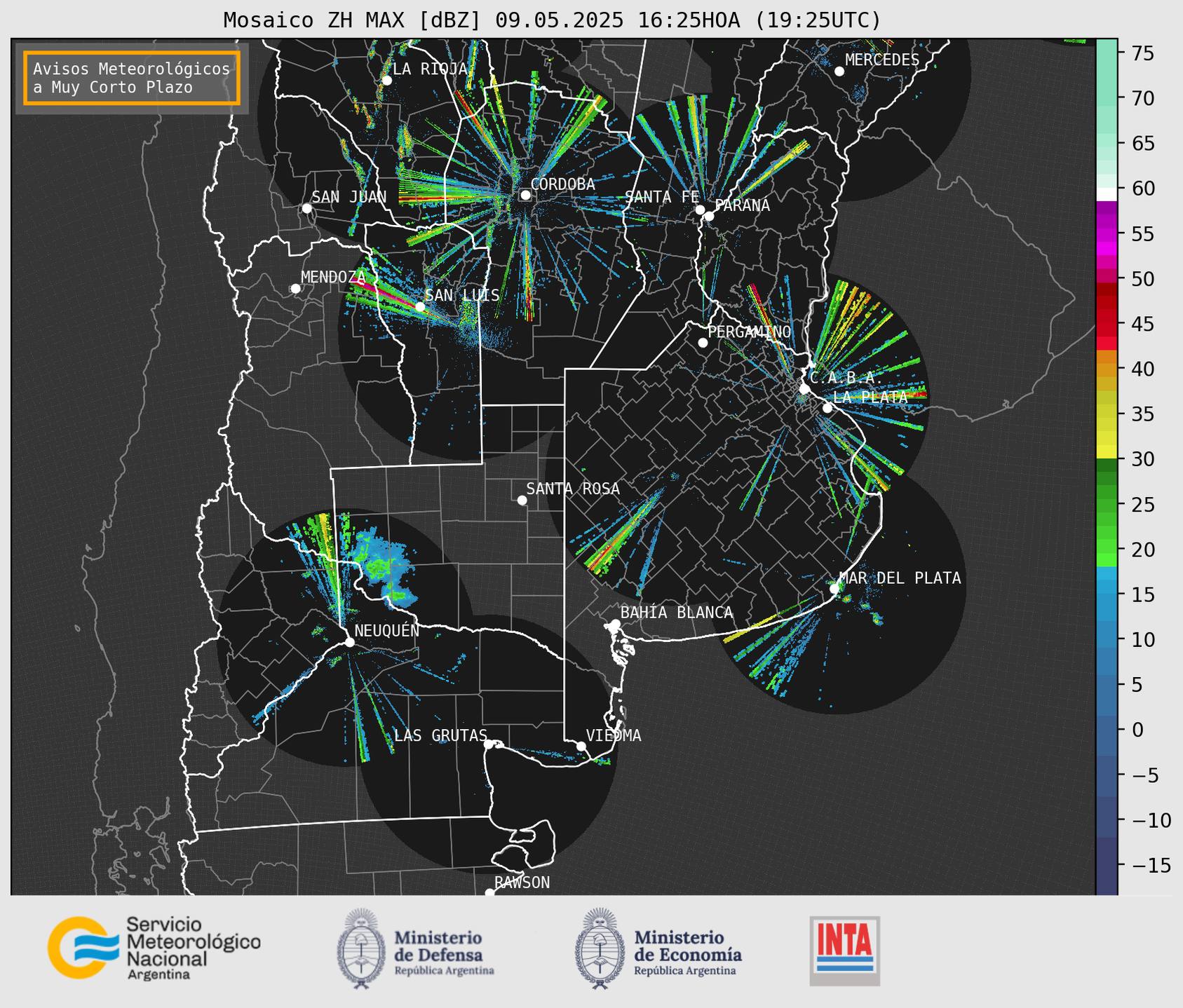Select the SAN LUIS city marker

419,306
